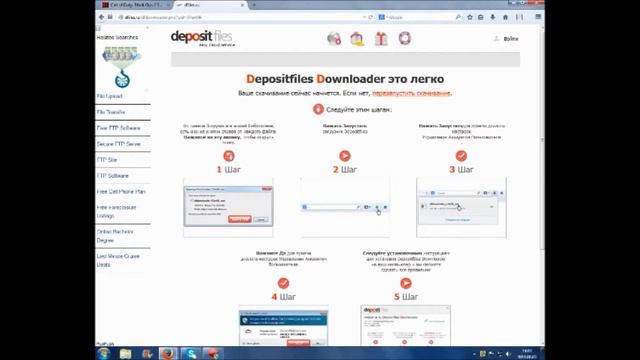Click the browser back arrow

(x=101, y=17)
